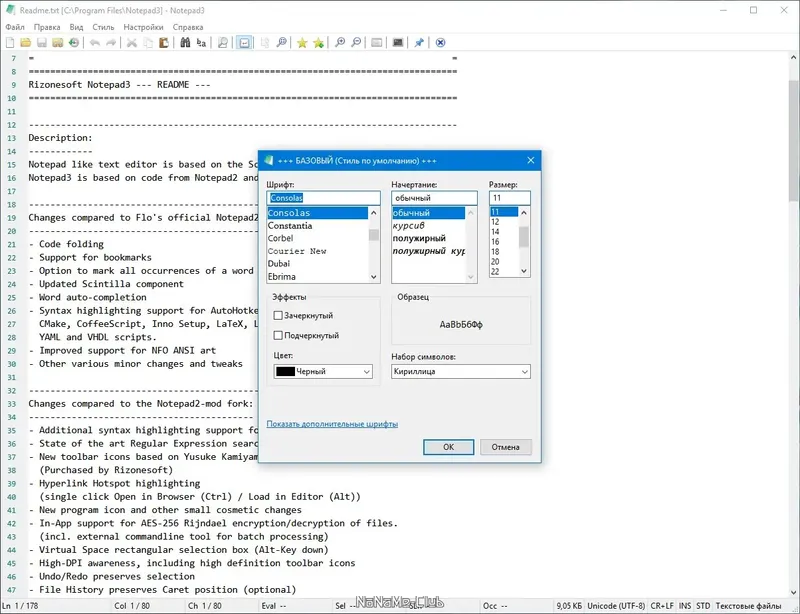The height and width of the screenshot is (614, 800).
Task: Click the Redo arrow icon
Action: (111, 43)
